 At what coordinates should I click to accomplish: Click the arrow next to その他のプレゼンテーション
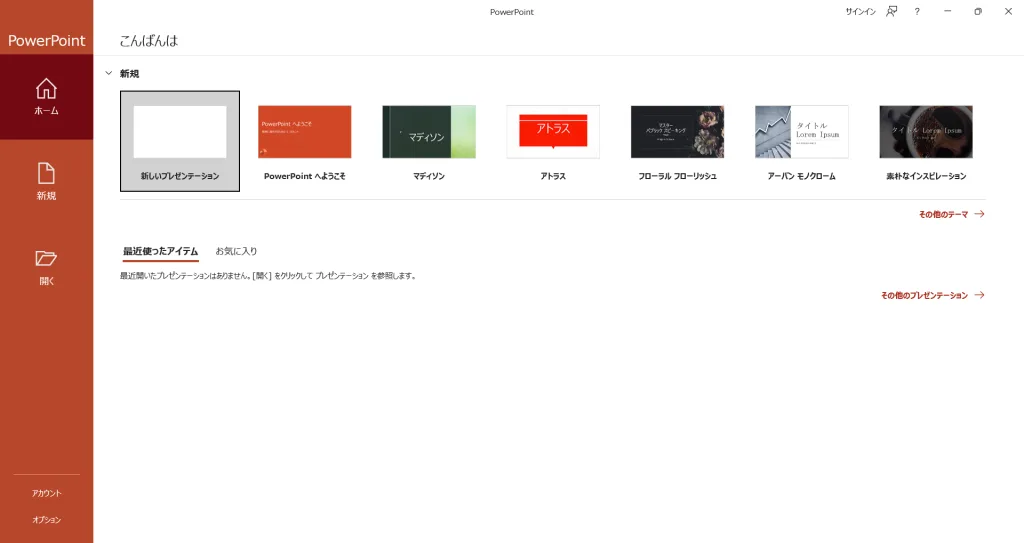pyautogui.click(x=979, y=296)
